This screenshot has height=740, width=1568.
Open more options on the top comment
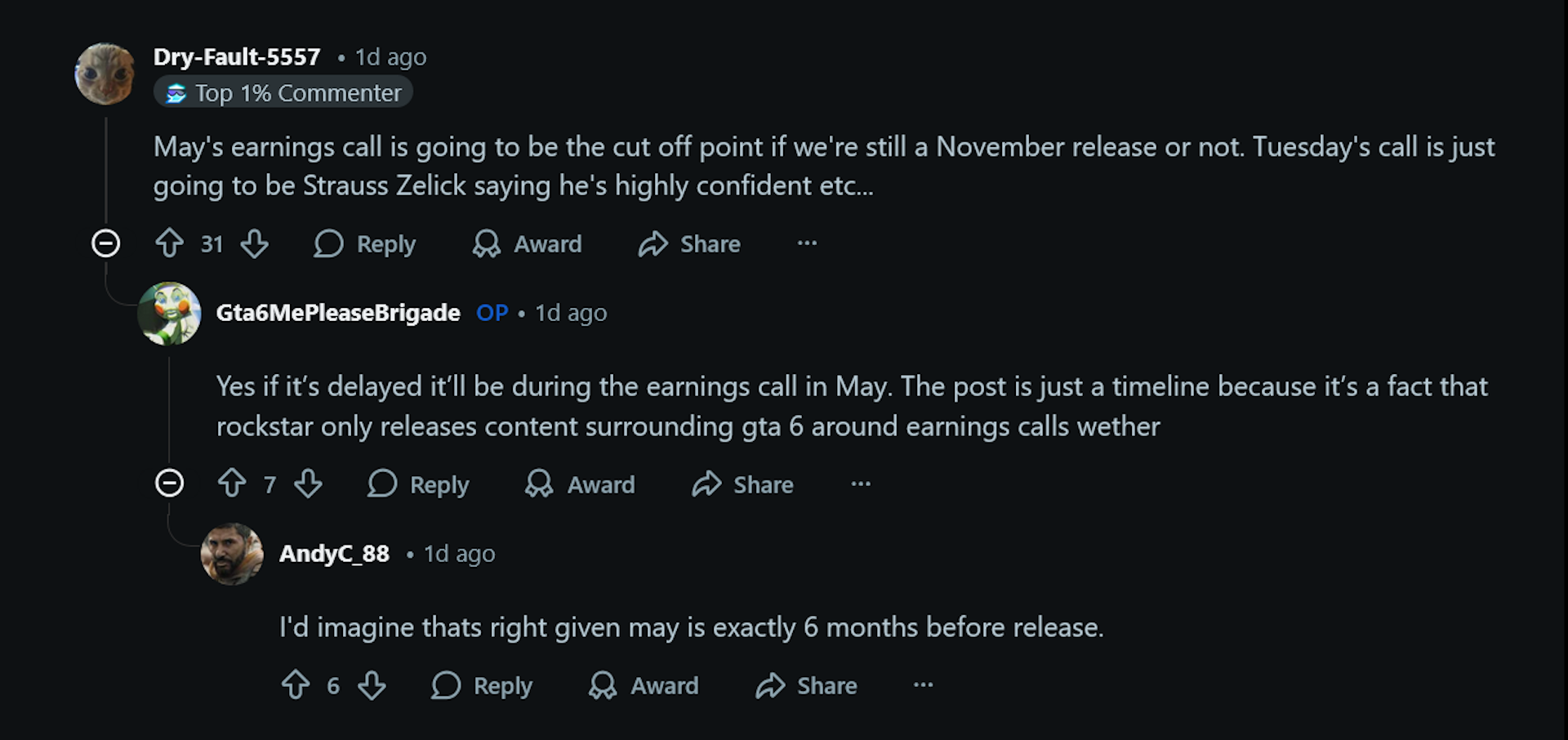pos(807,243)
